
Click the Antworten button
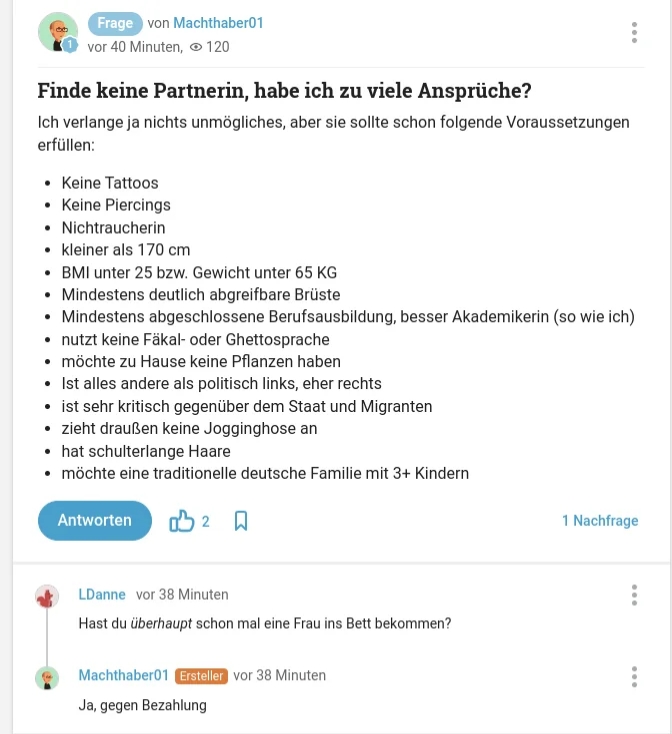point(95,520)
